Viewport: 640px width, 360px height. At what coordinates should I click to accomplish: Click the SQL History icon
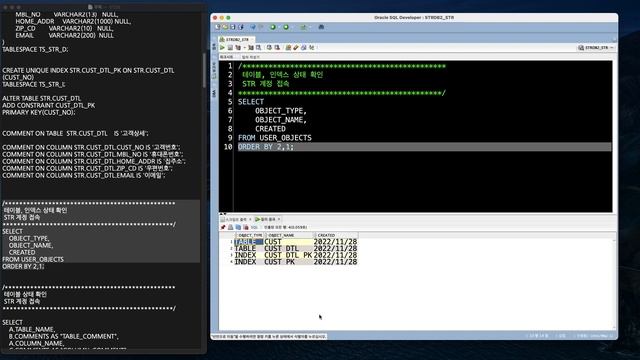pyautogui.click(x=304, y=48)
